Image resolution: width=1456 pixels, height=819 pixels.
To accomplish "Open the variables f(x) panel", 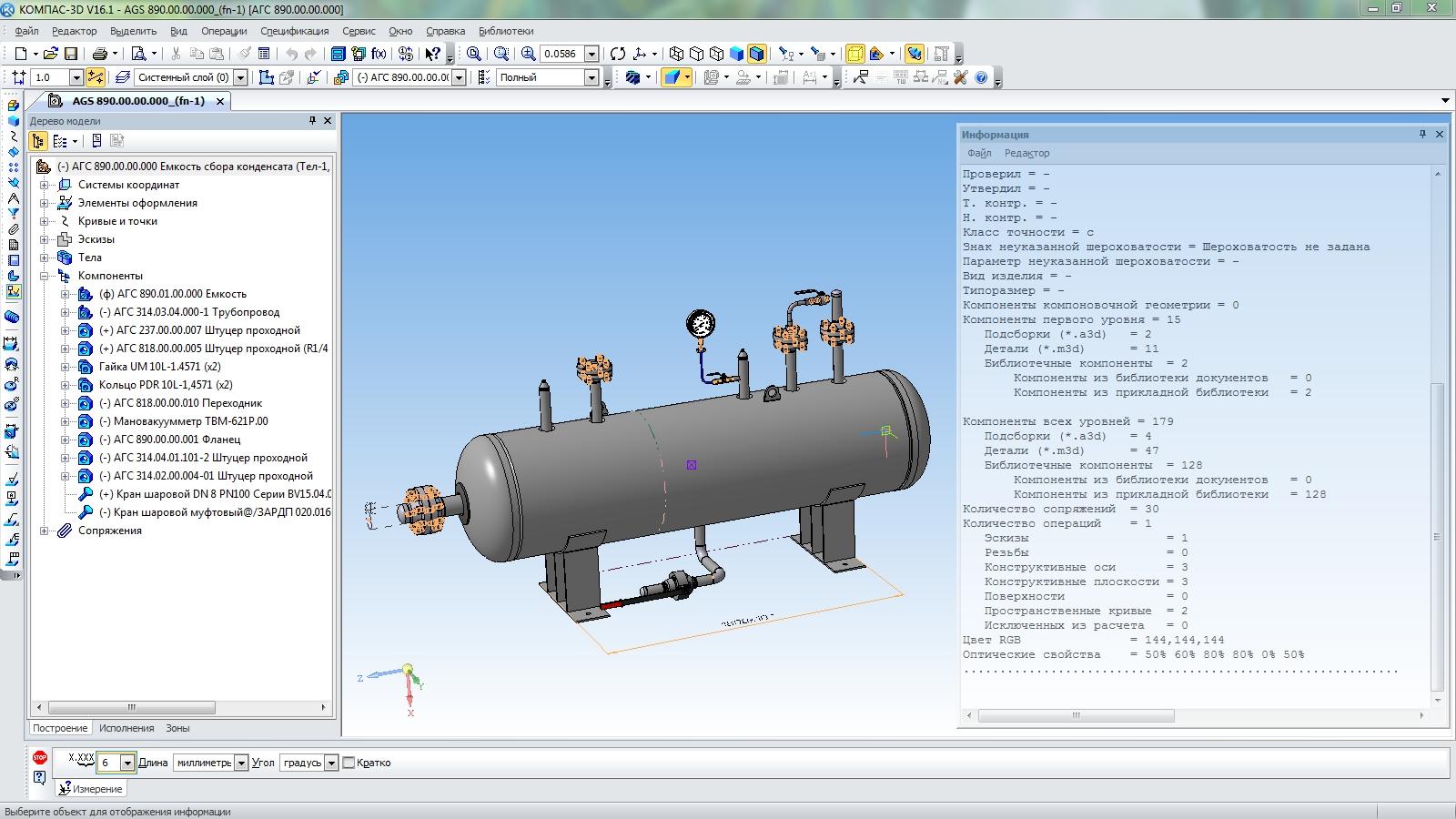I will 379,54.
